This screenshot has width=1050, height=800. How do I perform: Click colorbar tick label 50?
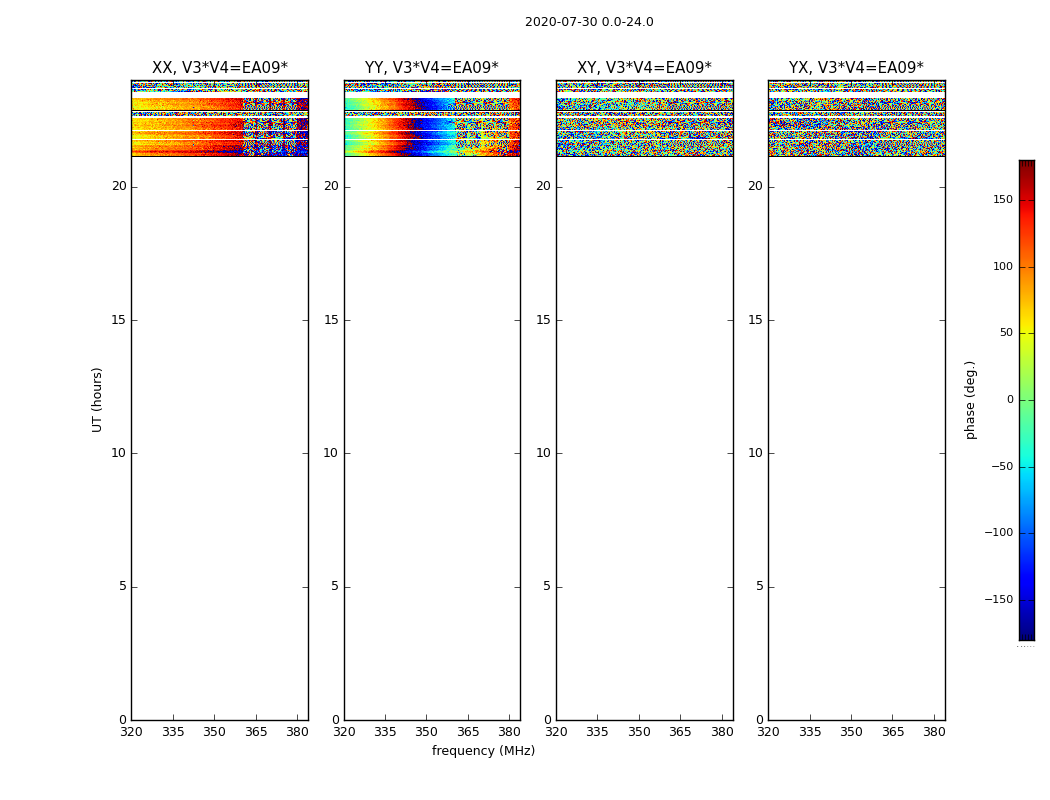click(1006, 333)
